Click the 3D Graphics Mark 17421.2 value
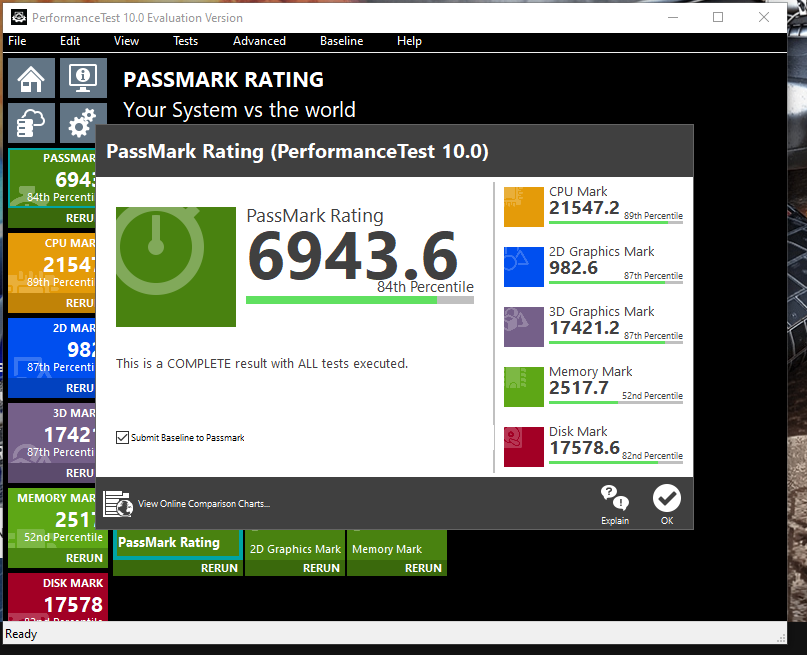Viewport: 807px width, 655px height. (584, 328)
